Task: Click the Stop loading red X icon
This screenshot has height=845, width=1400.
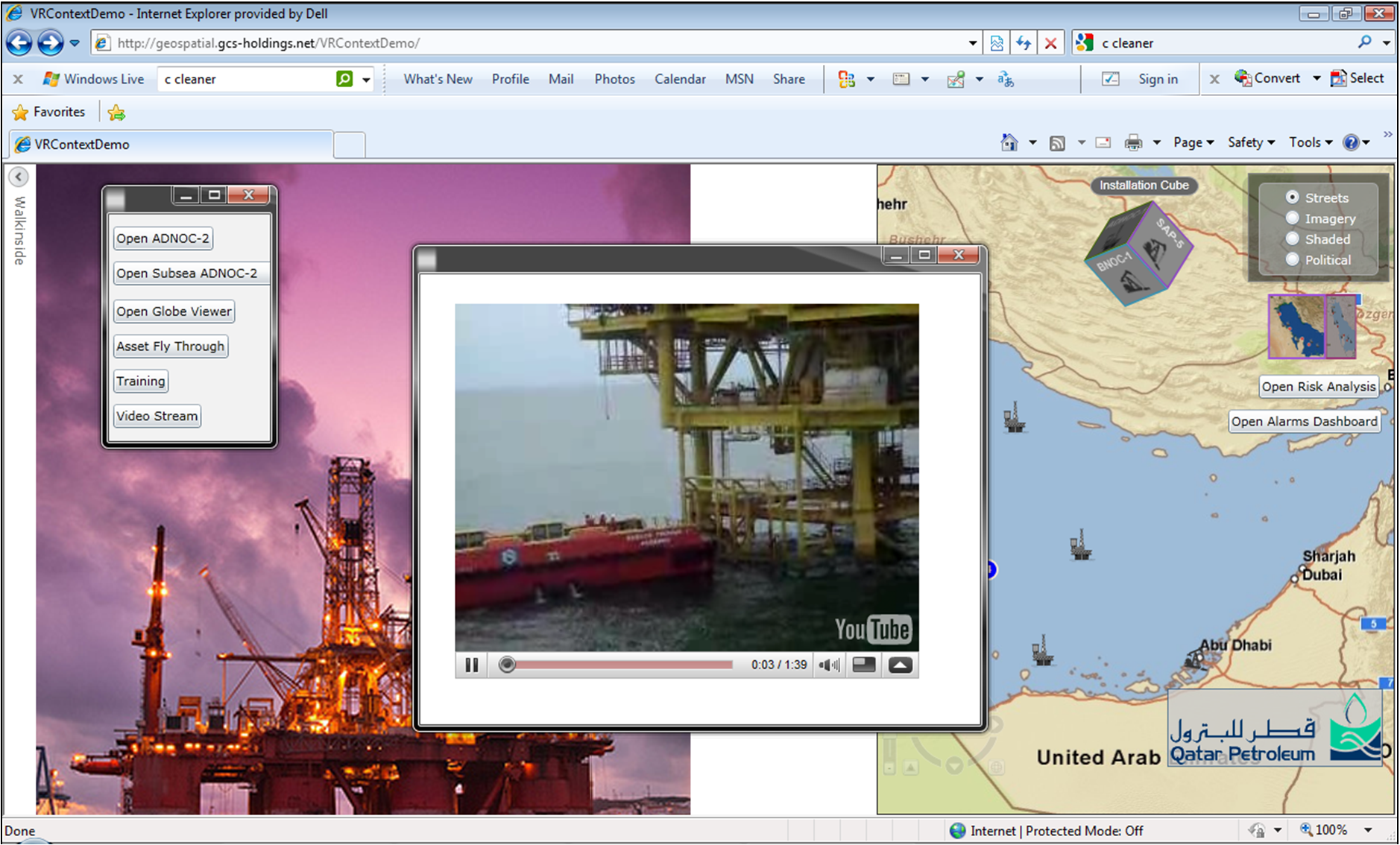Action: [1050, 43]
